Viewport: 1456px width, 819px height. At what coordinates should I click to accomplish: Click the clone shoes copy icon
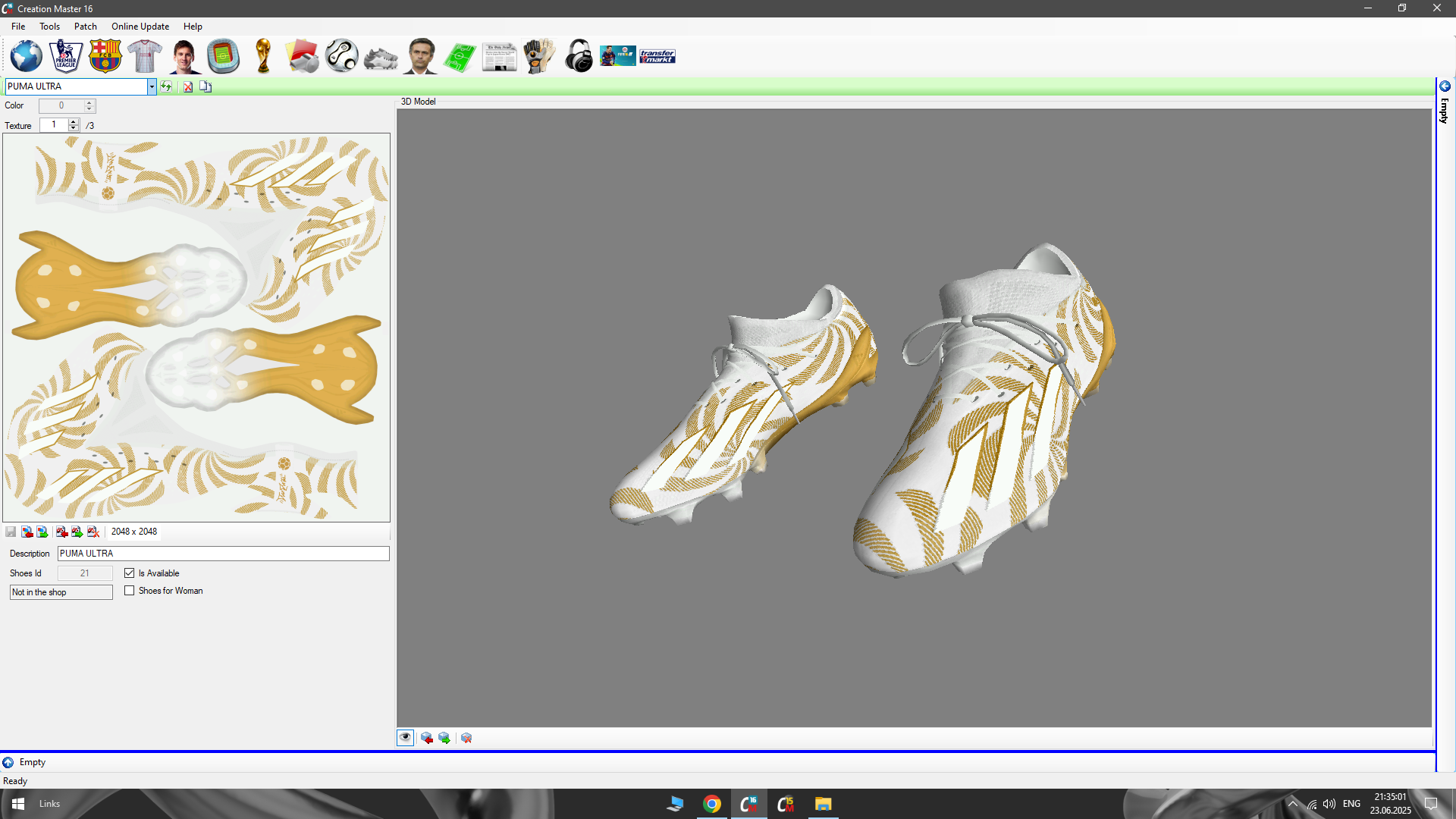click(x=206, y=86)
